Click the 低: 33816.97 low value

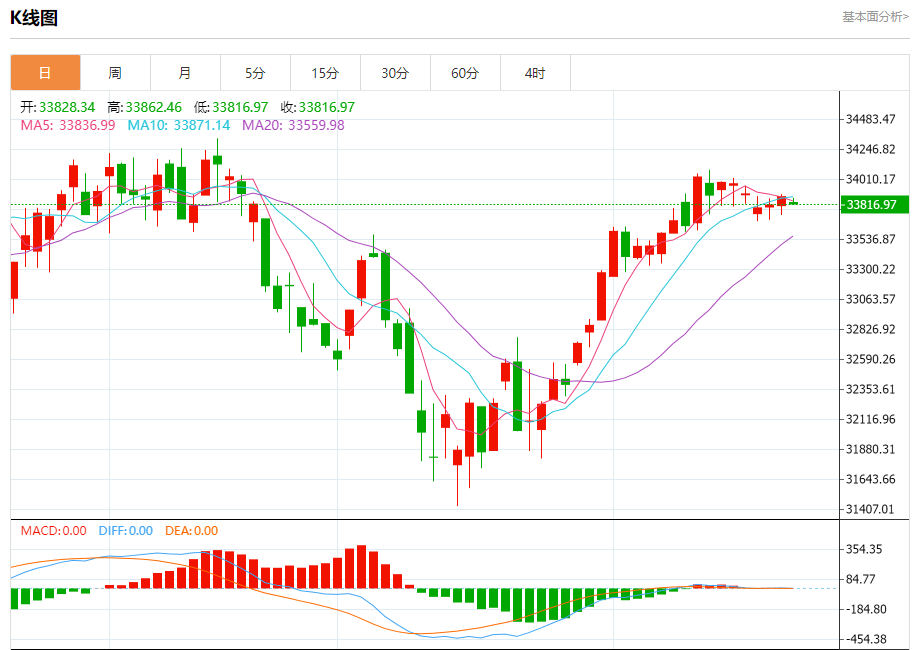(231, 107)
